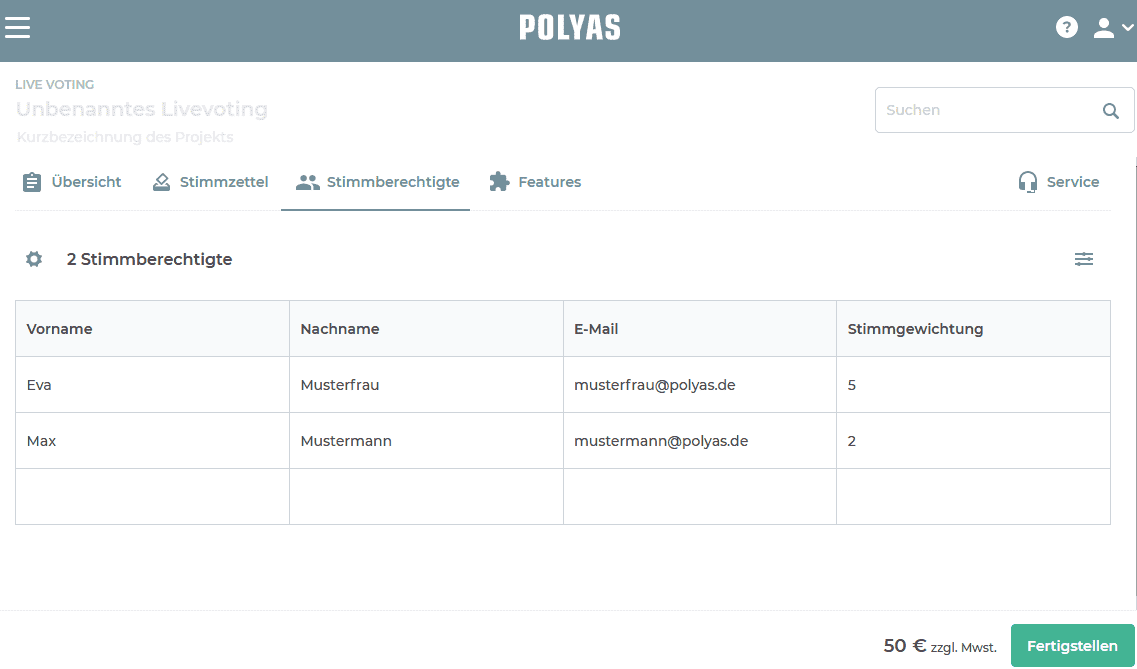Click the help question mark icon
The width and height of the screenshot is (1137, 669).
coord(1067,28)
